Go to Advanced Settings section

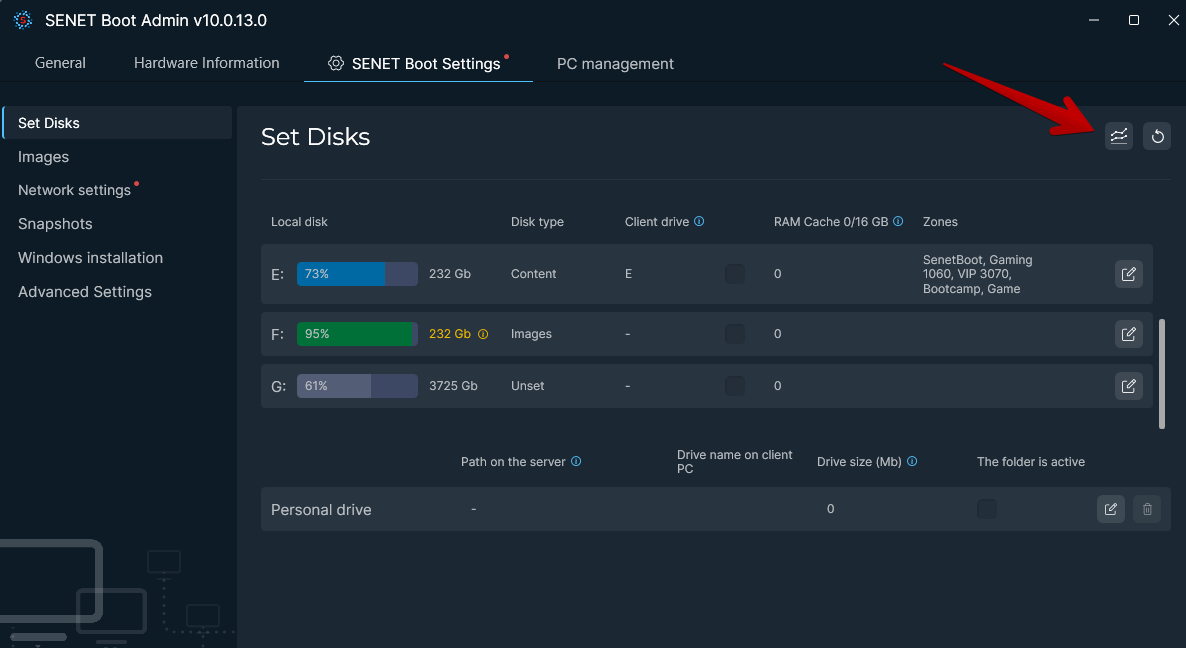click(x=84, y=291)
